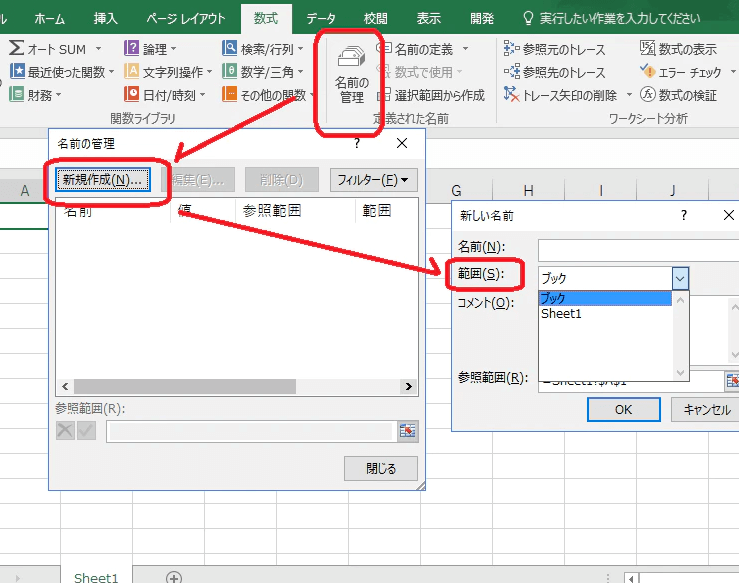Select the Sheet1 worksheet tab
739x583 pixels.
click(x=96, y=577)
